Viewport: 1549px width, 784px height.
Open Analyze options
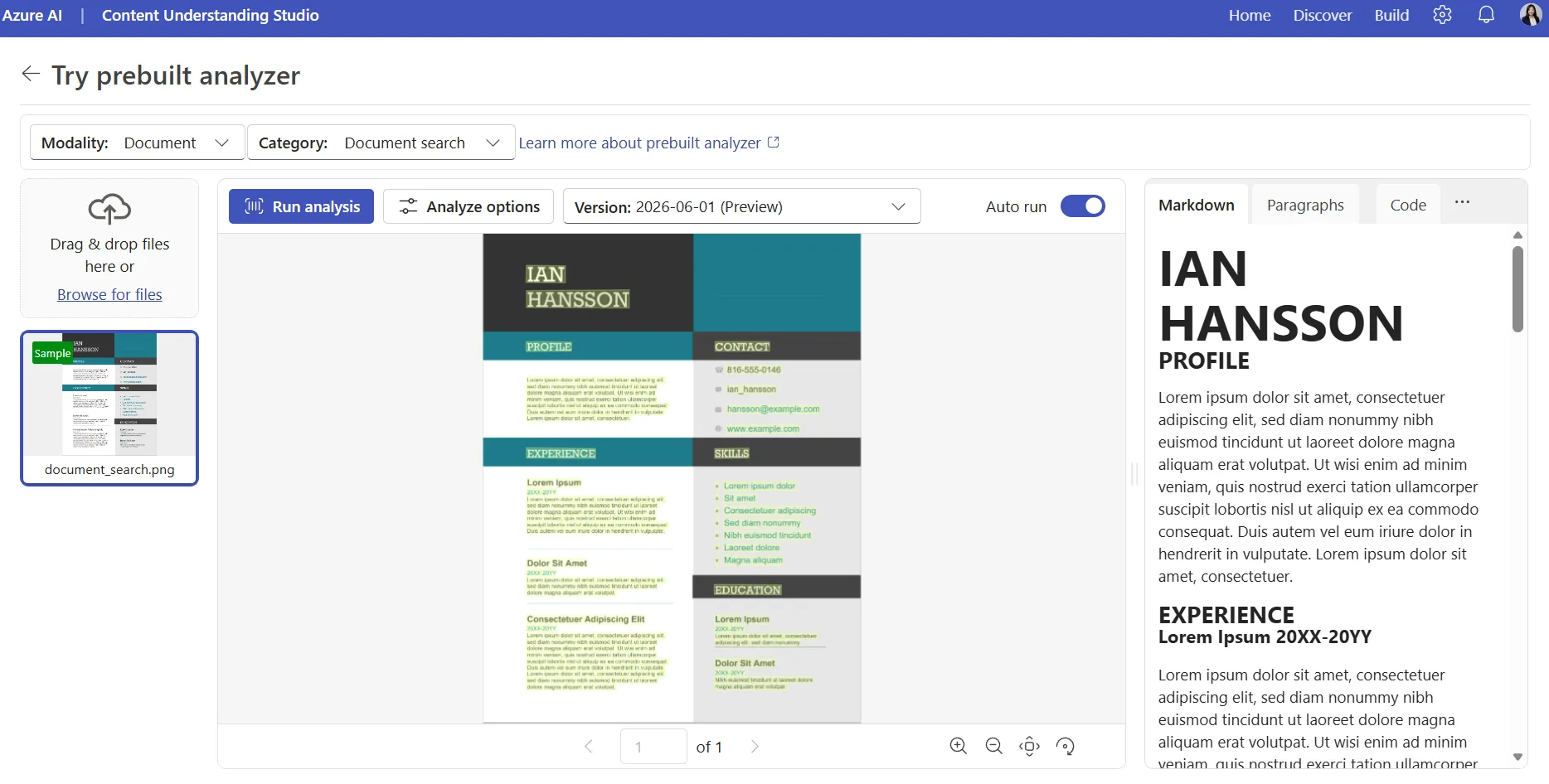(469, 206)
